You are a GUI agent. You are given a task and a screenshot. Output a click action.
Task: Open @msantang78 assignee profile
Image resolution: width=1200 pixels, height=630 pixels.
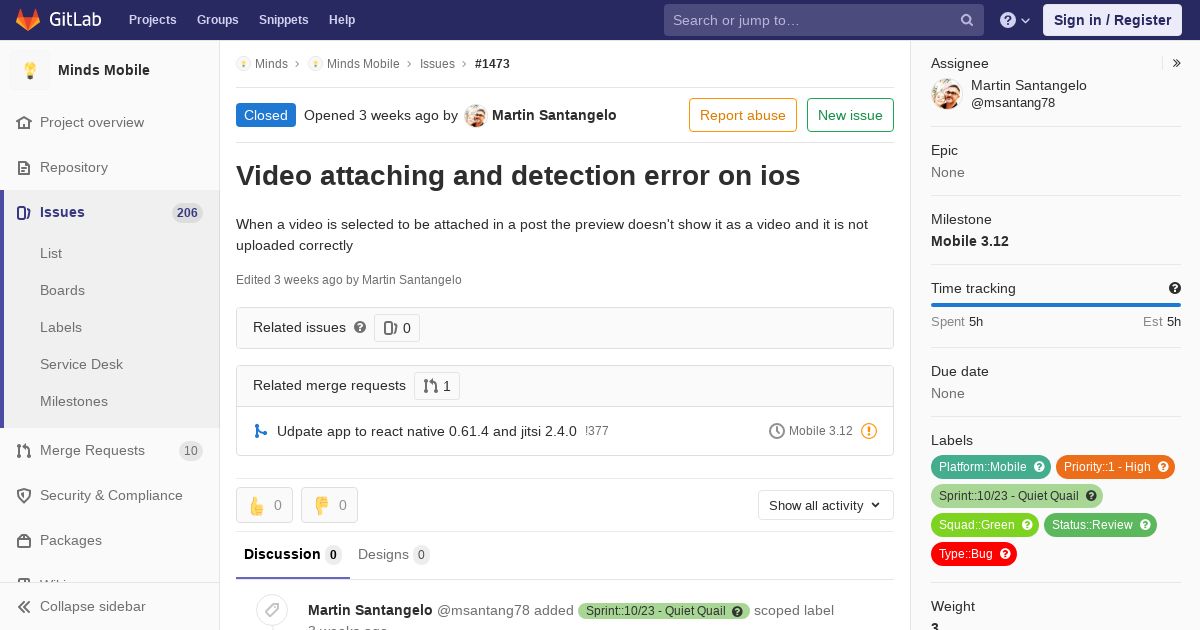pos(1013,103)
